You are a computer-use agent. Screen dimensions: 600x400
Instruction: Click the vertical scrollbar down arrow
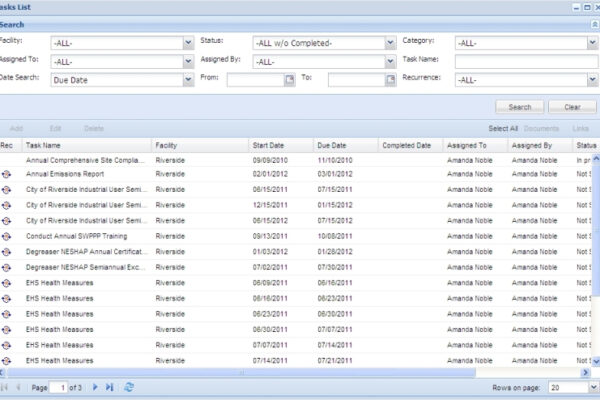tap(596, 361)
